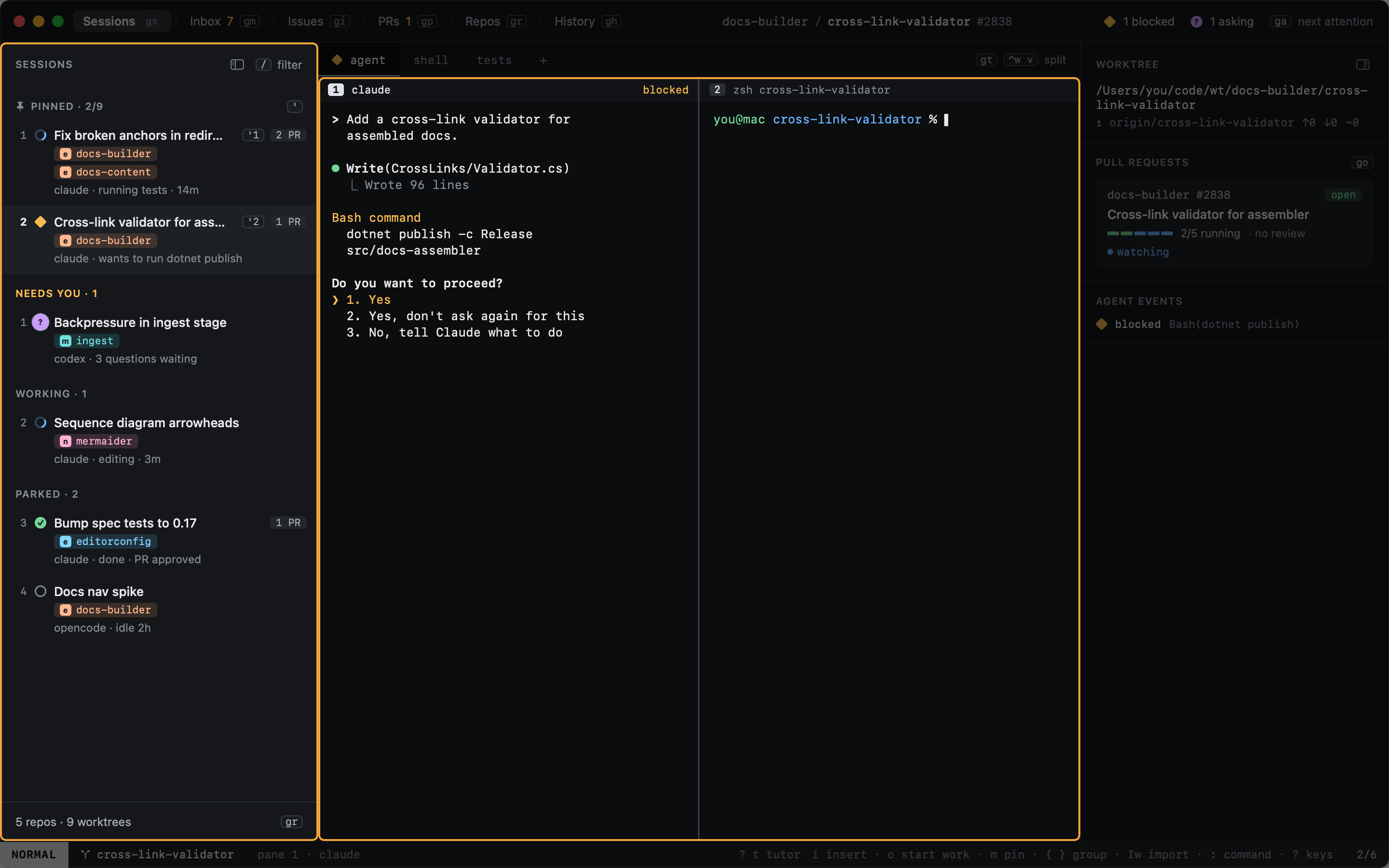Click the pin icon beside PINNED
Screen dimensions: 1389x868
20,106
